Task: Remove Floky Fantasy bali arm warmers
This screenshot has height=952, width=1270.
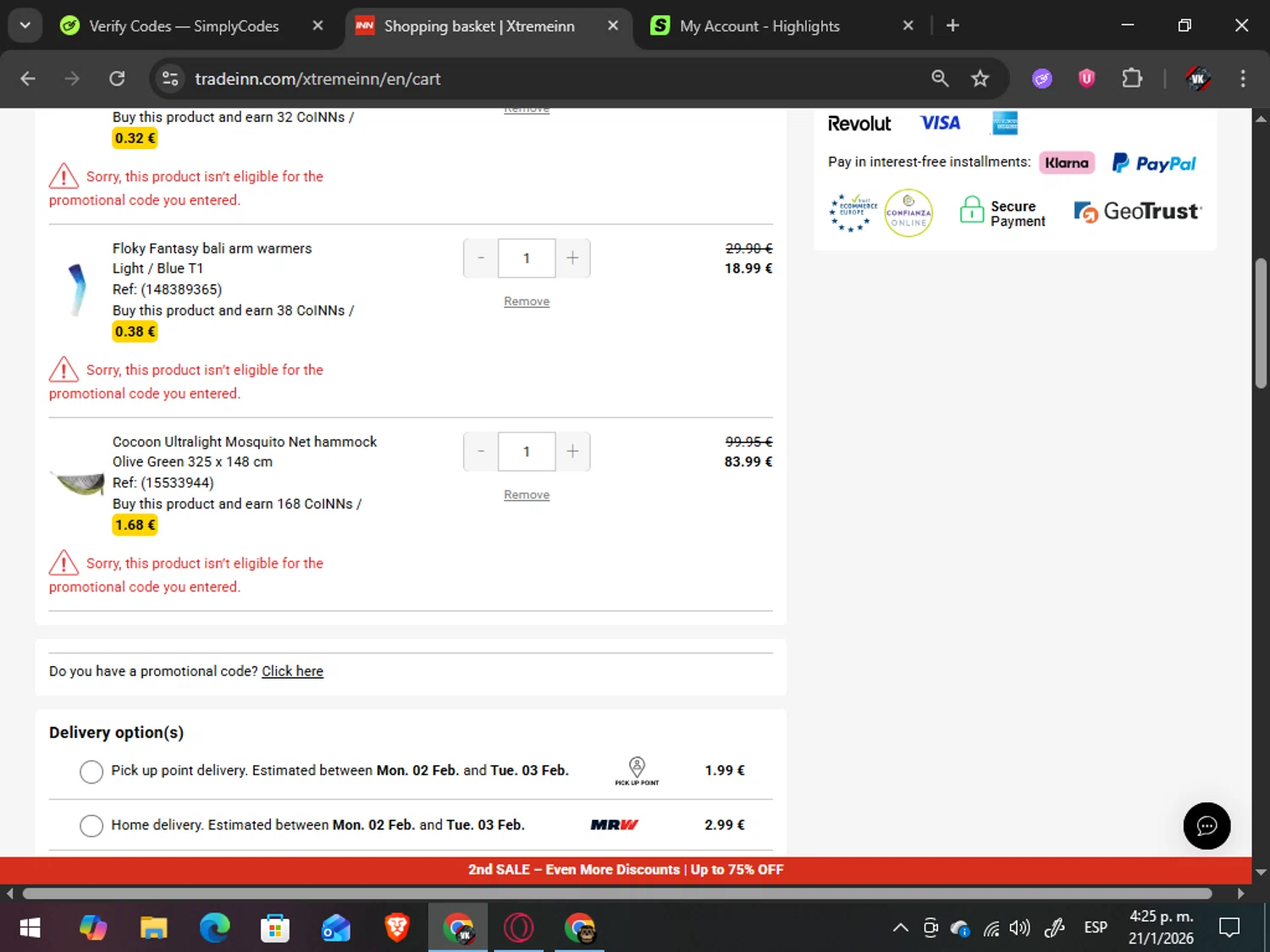Action: pos(527,301)
